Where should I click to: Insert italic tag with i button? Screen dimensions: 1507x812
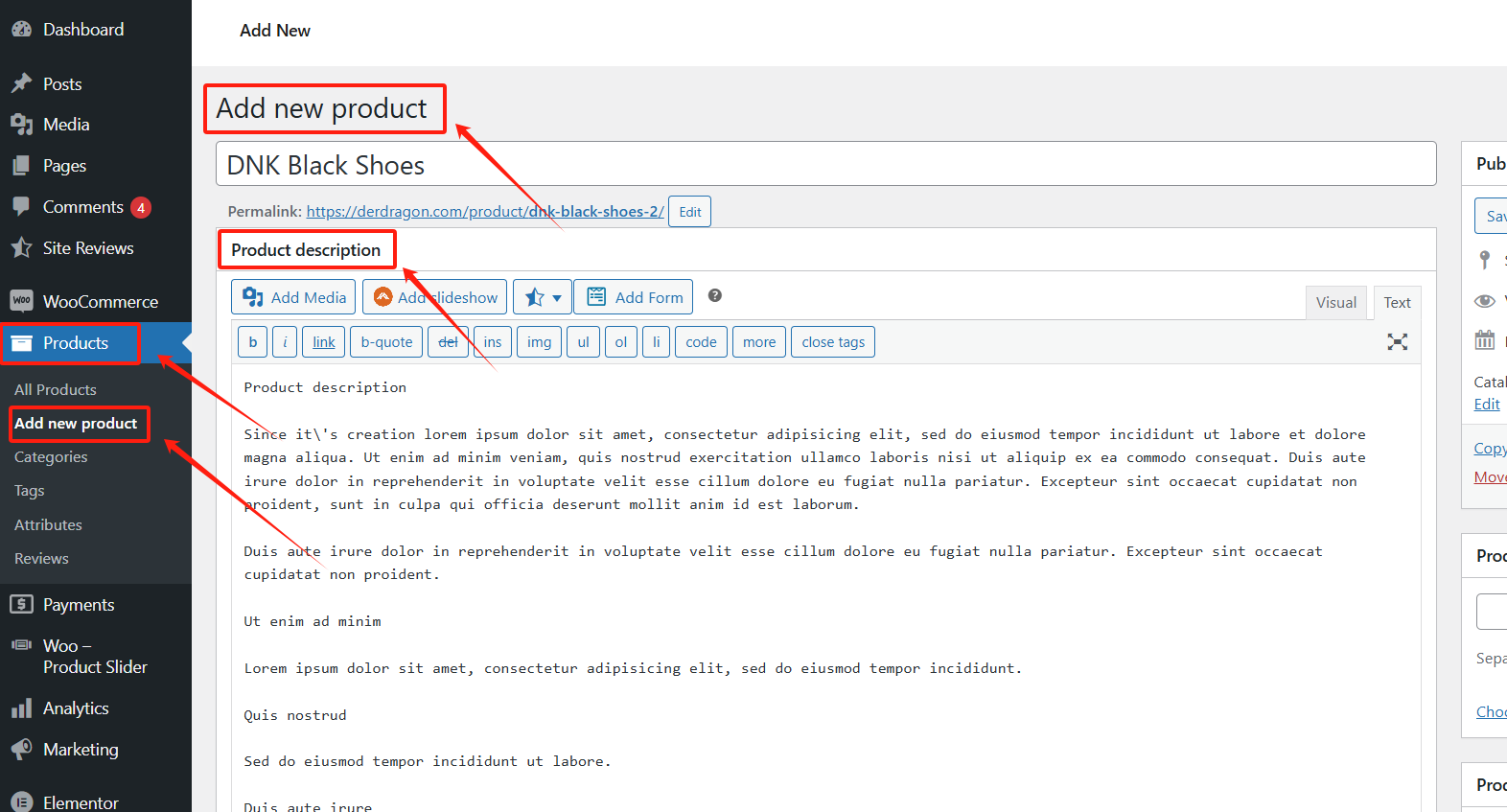(x=285, y=342)
